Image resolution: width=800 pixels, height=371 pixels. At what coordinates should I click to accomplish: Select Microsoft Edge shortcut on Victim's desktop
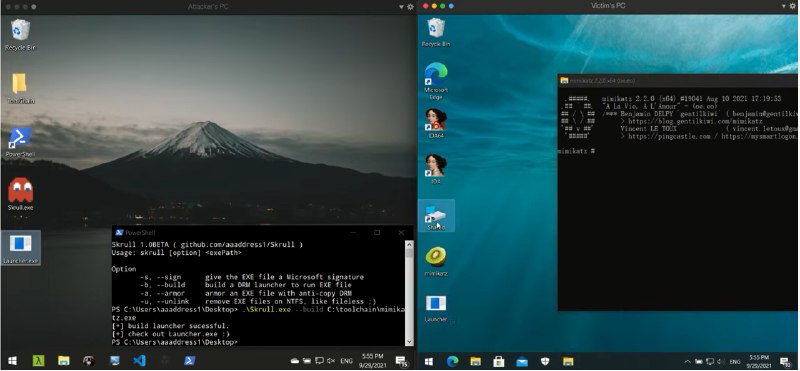(x=436, y=81)
